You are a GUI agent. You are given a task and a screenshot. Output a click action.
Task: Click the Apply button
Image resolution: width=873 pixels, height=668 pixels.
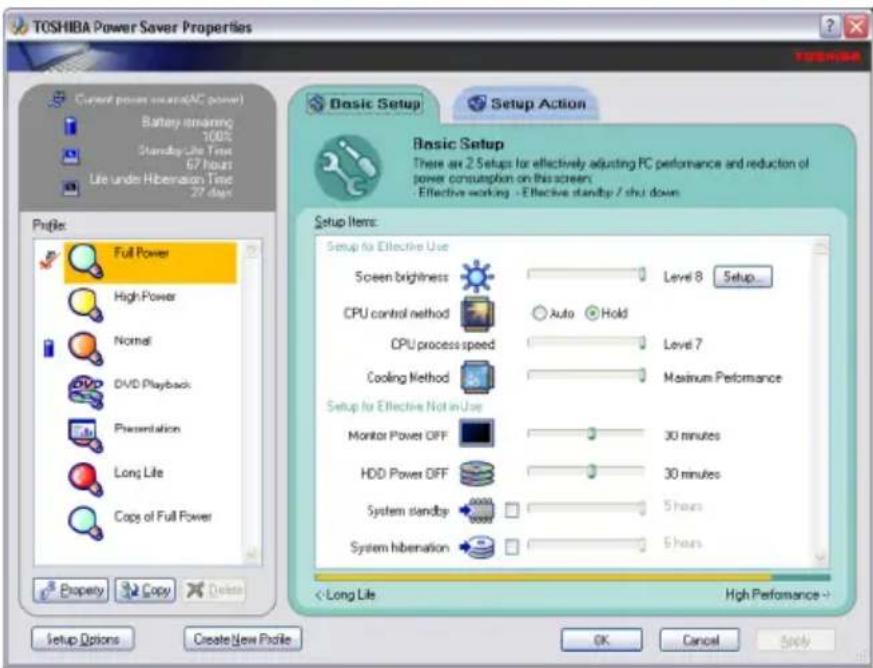click(795, 640)
